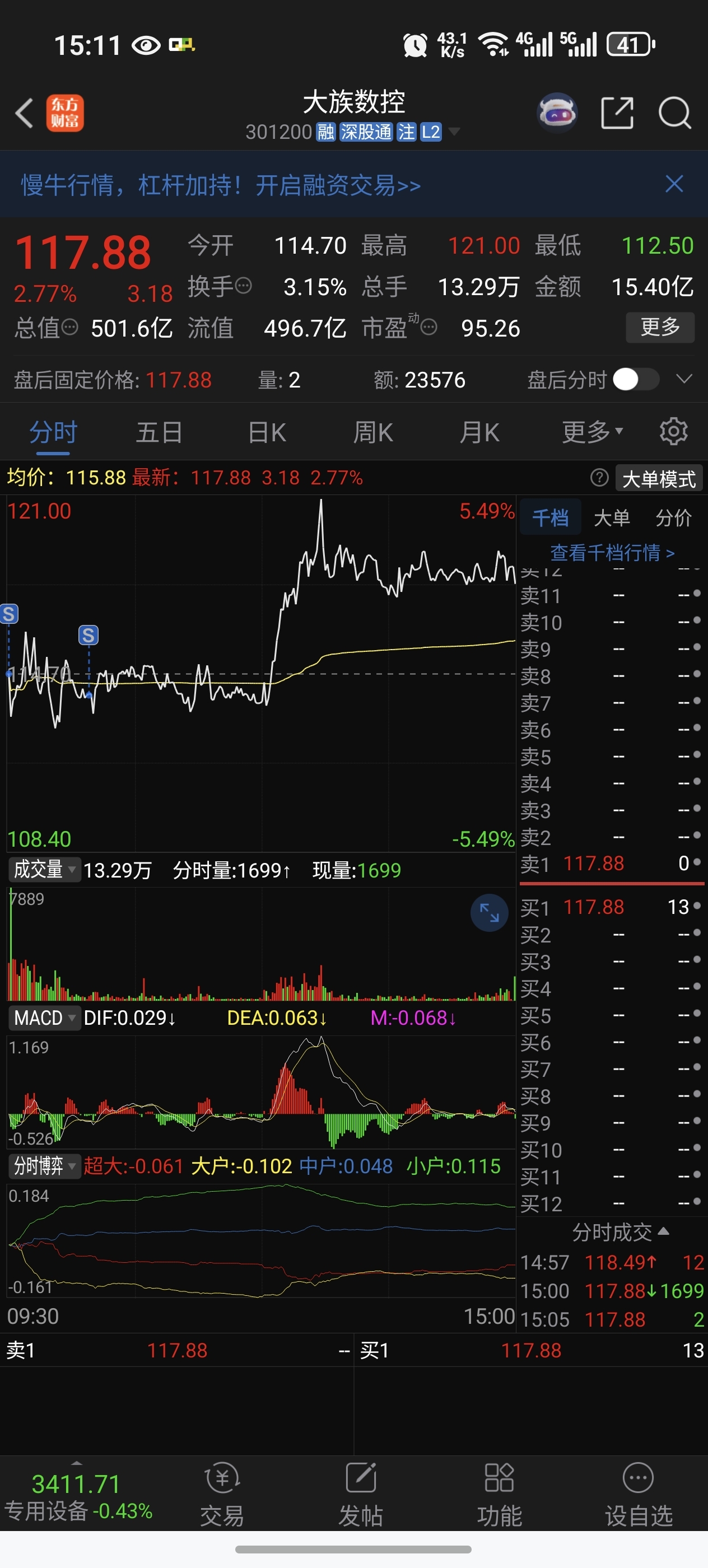Open the 发帖 post icon
Screen dimensions: 708x1568
point(361,1494)
